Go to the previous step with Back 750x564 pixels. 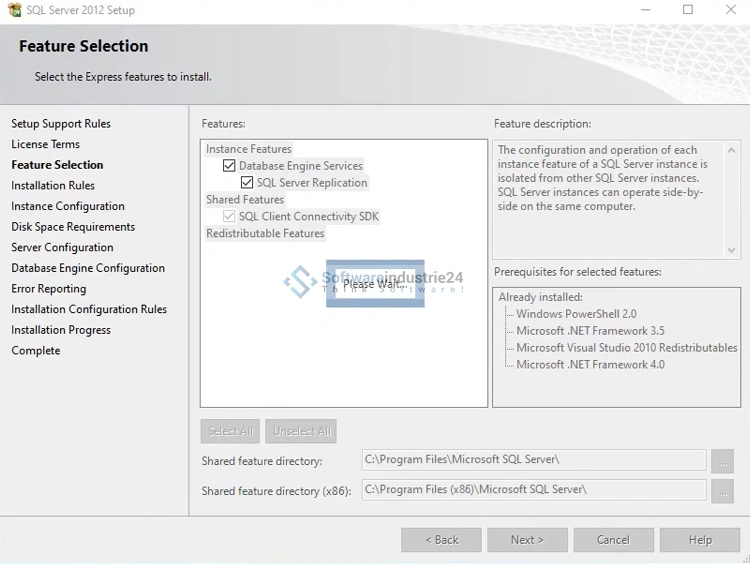pos(441,540)
